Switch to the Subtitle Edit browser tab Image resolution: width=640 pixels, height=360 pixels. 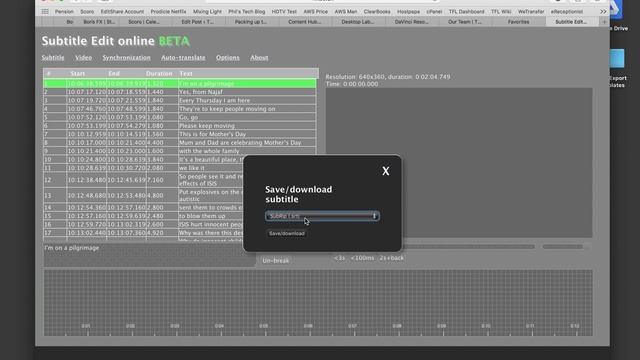[x=571, y=22]
